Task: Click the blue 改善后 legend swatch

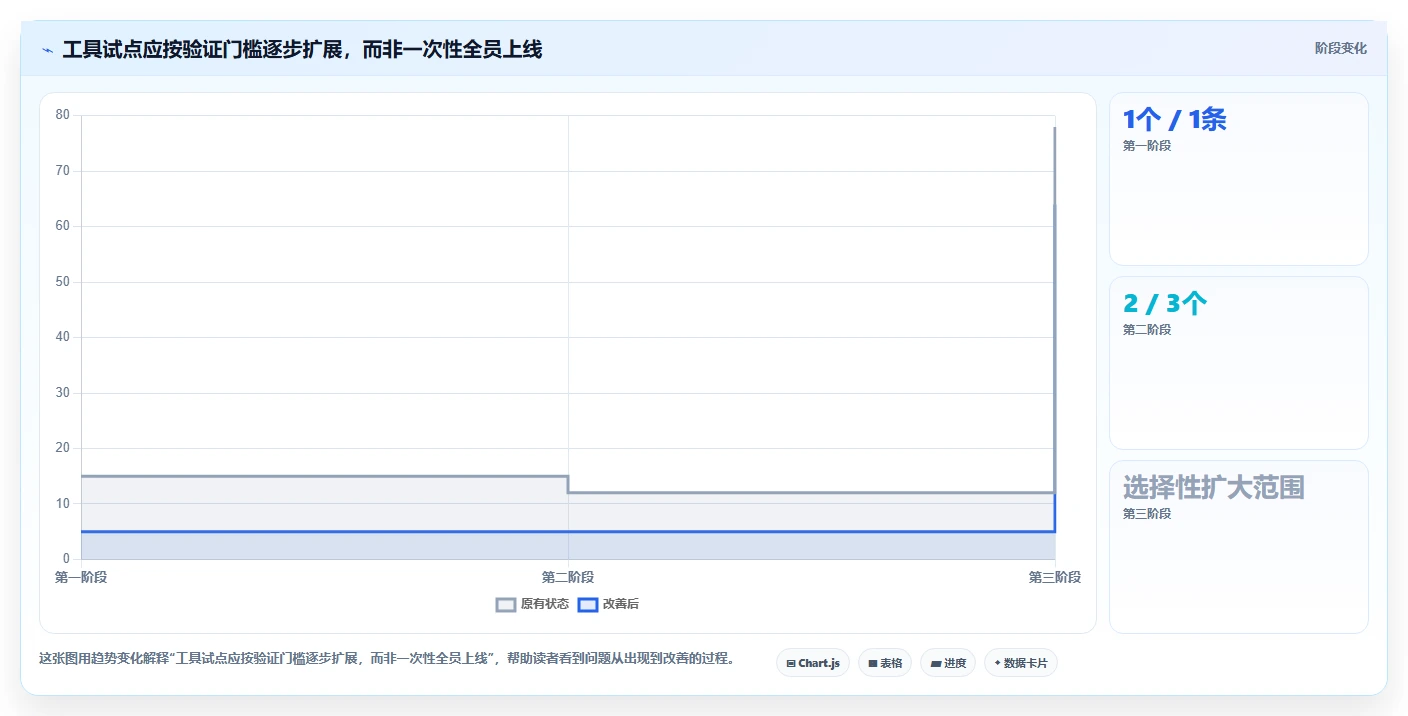Action: [588, 604]
